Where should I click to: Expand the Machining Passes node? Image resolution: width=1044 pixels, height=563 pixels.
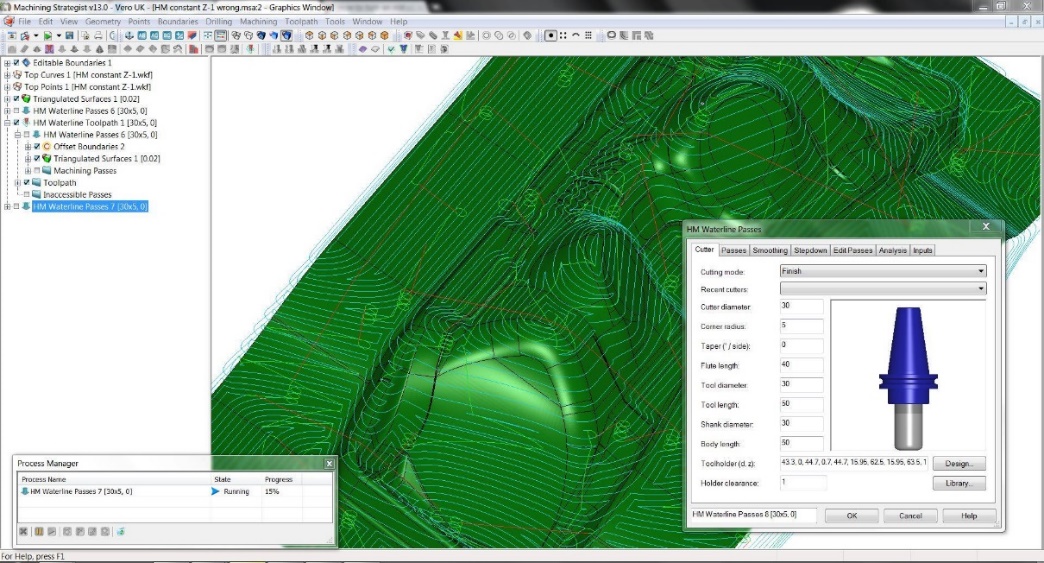[27, 170]
